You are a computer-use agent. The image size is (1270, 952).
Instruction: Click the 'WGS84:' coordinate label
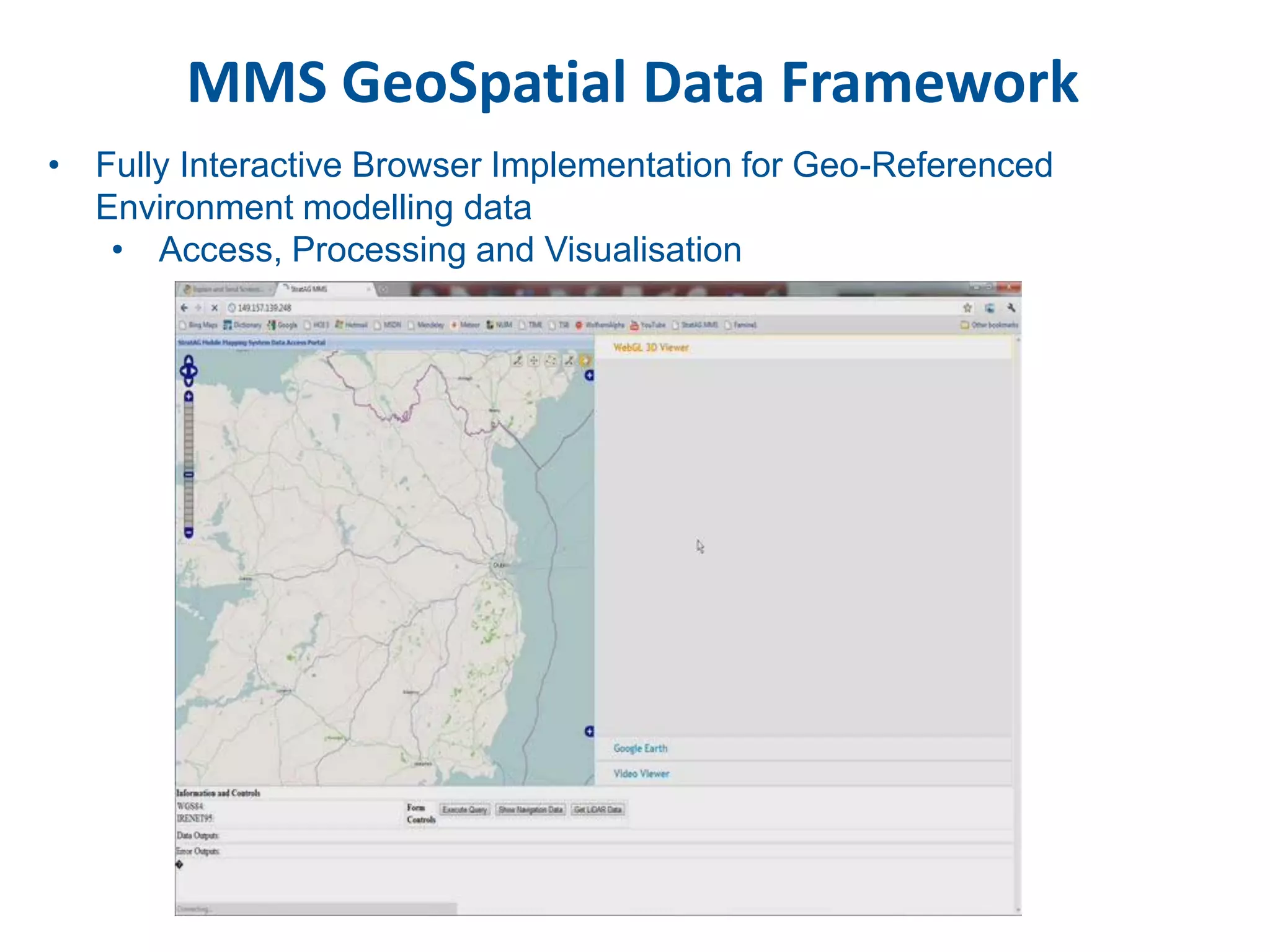190,806
